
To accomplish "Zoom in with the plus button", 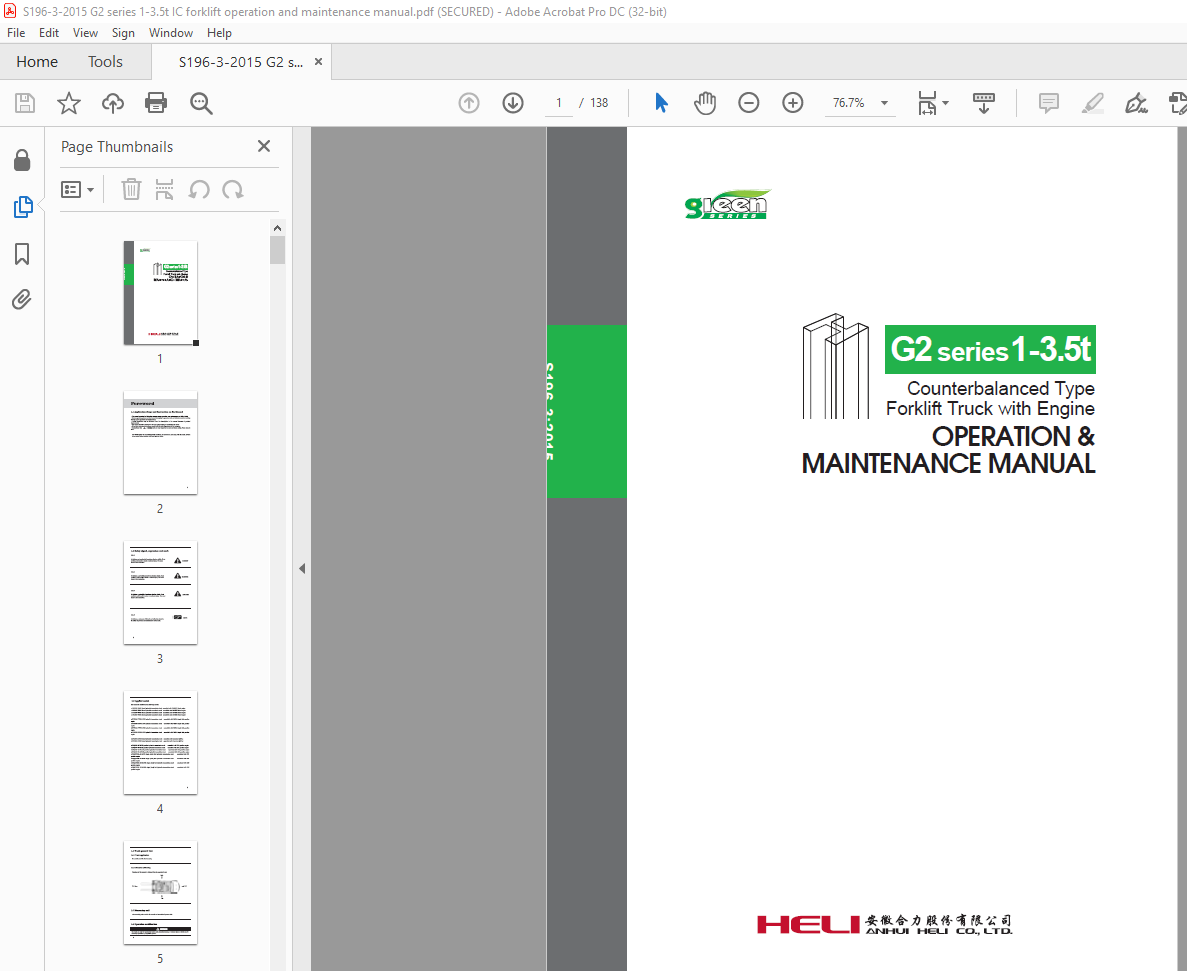I will coord(793,103).
